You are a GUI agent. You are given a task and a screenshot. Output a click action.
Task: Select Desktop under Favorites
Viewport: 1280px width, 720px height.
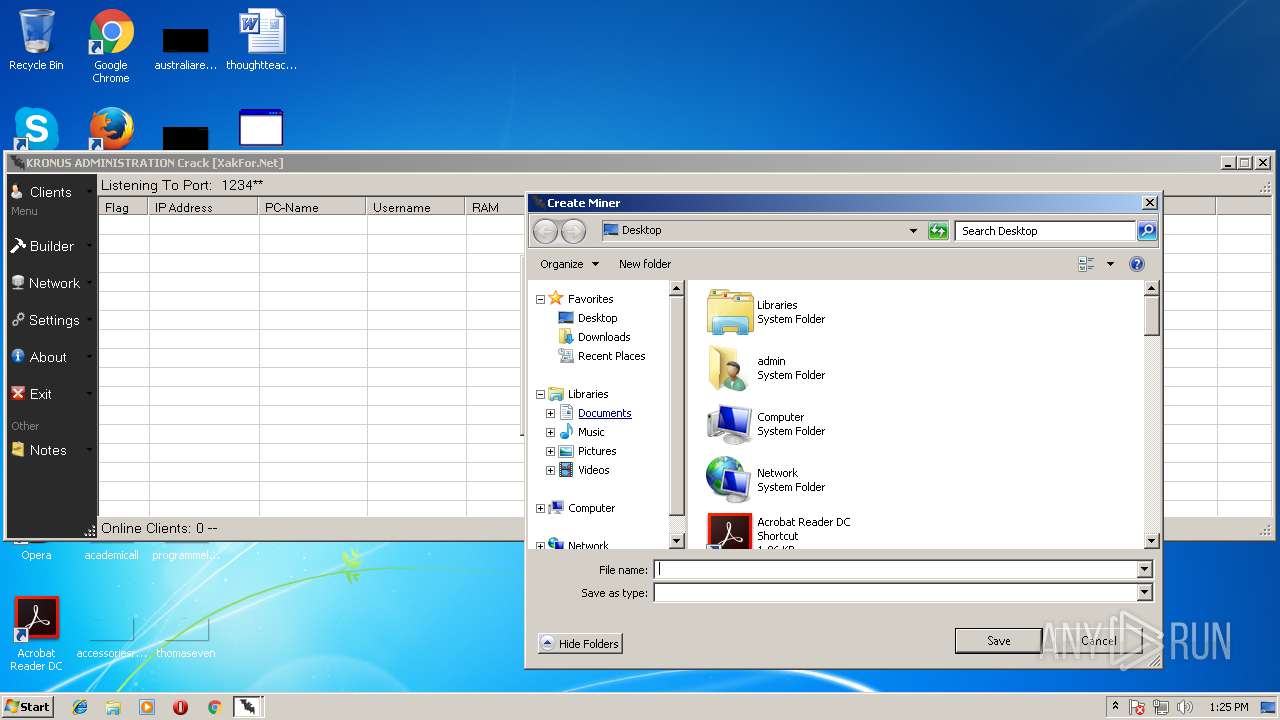[597, 318]
